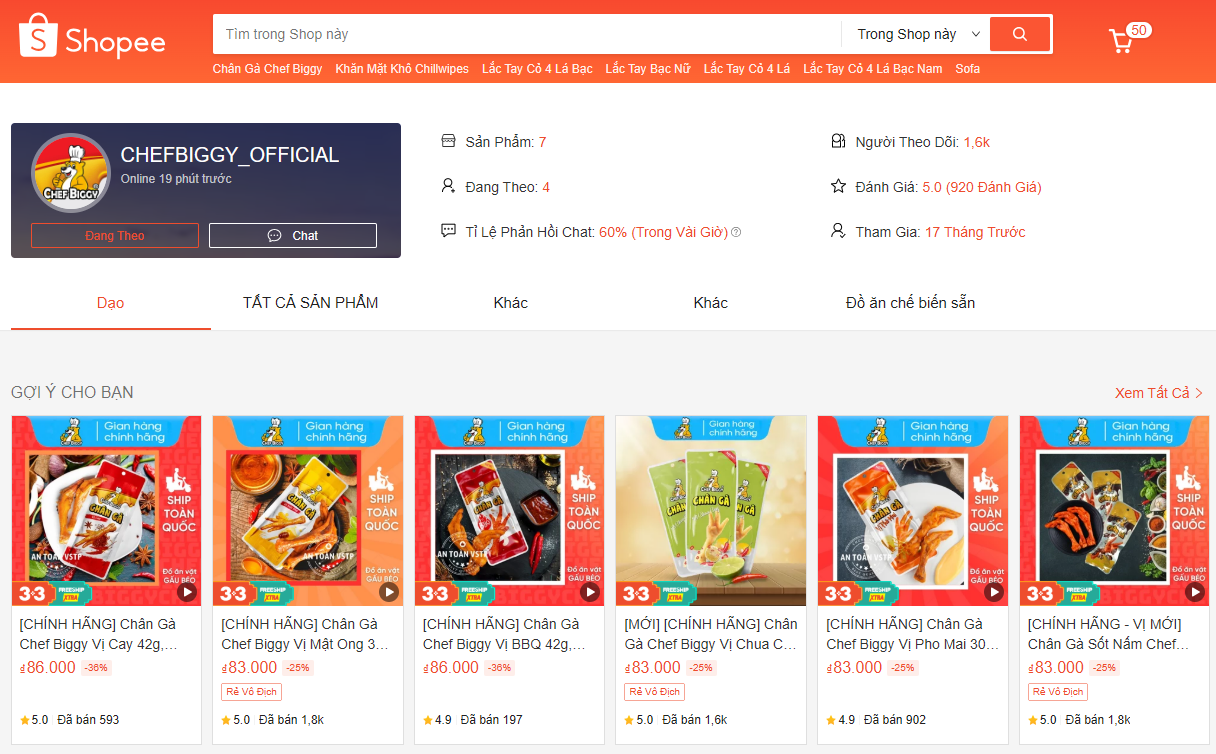Open the Vị Chua Cay green product image
The height and width of the screenshot is (754, 1216).
(711, 510)
